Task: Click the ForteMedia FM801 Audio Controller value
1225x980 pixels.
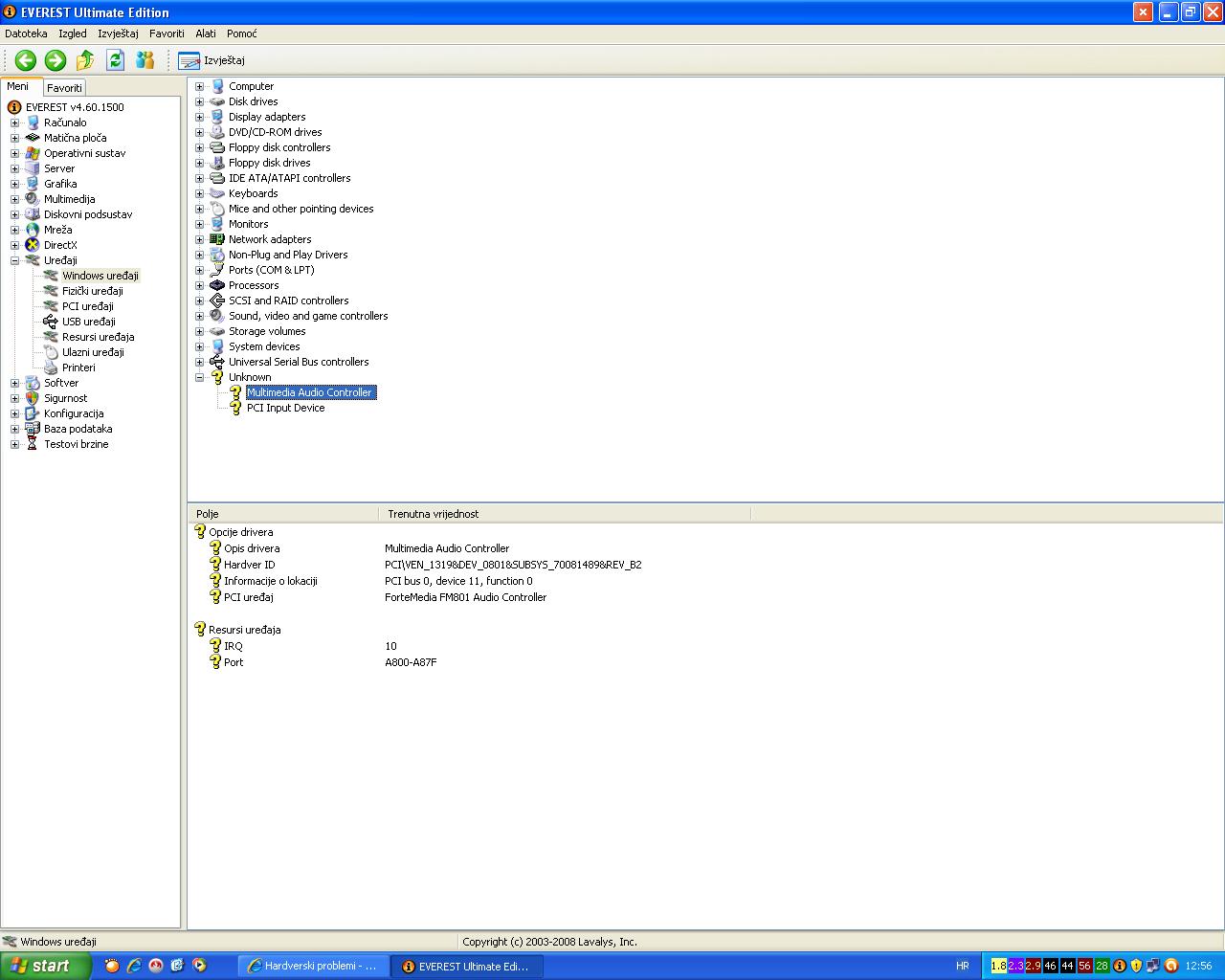Action: click(x=466, y=597)
